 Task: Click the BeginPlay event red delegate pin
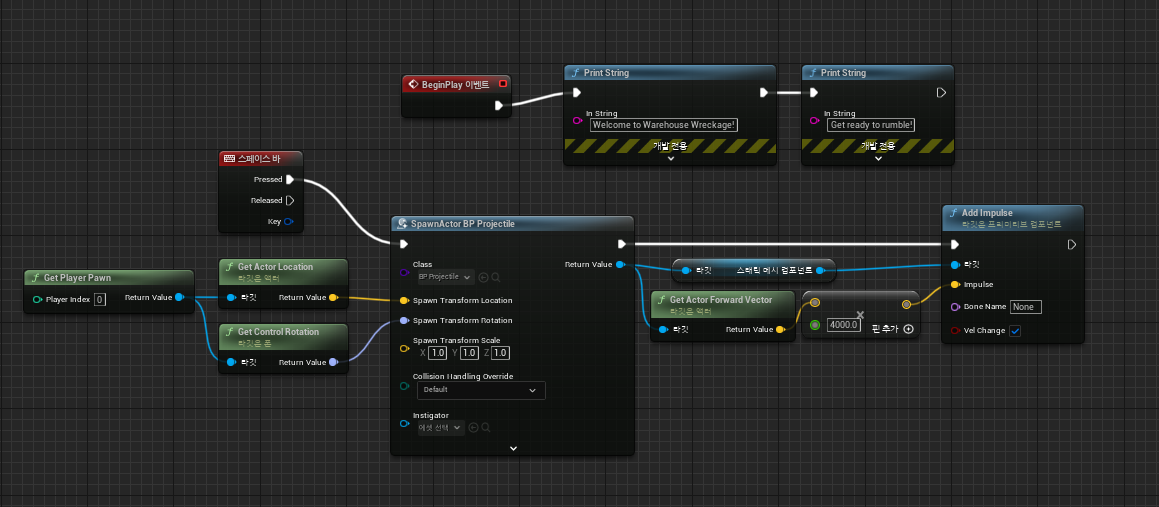[x=503, y=84]
